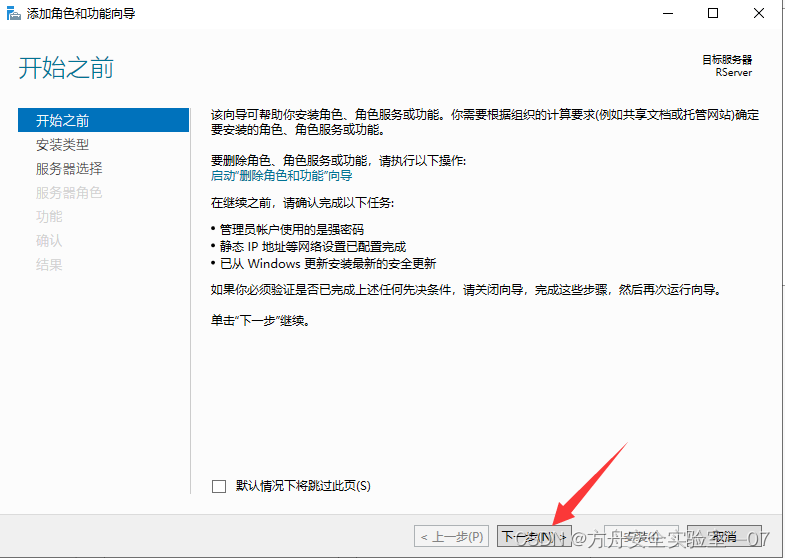Click the 目标服务器 label
Screen dimensions: 785x558
pyautogui.click(x=727, y=60)
